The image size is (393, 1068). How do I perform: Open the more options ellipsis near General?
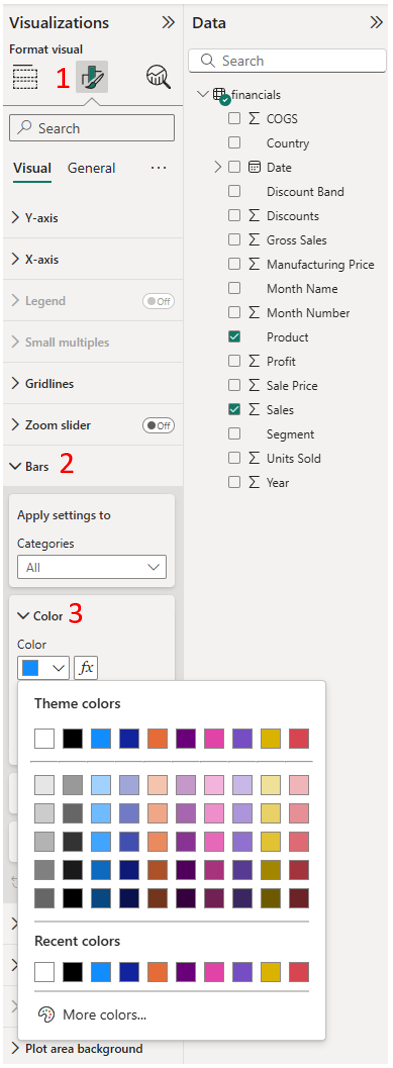[x=158, y=168]
